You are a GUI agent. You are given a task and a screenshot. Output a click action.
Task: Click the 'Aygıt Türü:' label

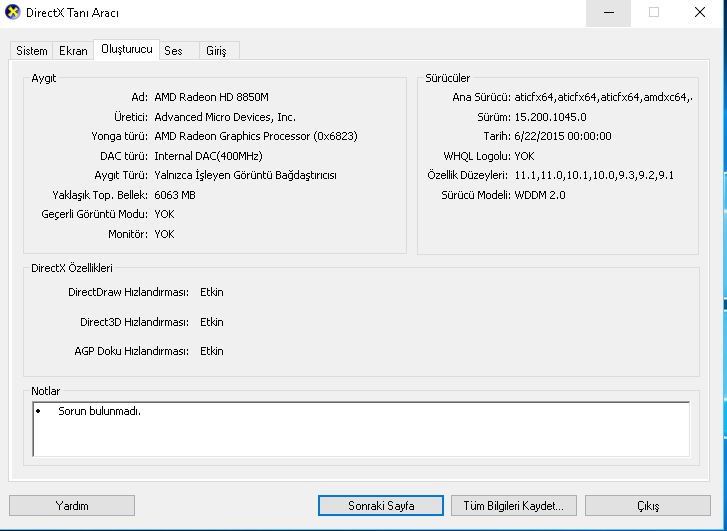(x=121, y=176)
